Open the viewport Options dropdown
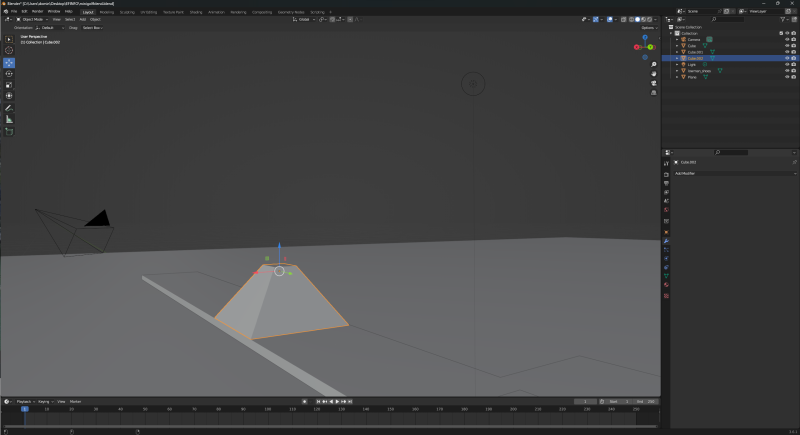The width and height of the screenshot is (800, 435). tap(649, 28)
